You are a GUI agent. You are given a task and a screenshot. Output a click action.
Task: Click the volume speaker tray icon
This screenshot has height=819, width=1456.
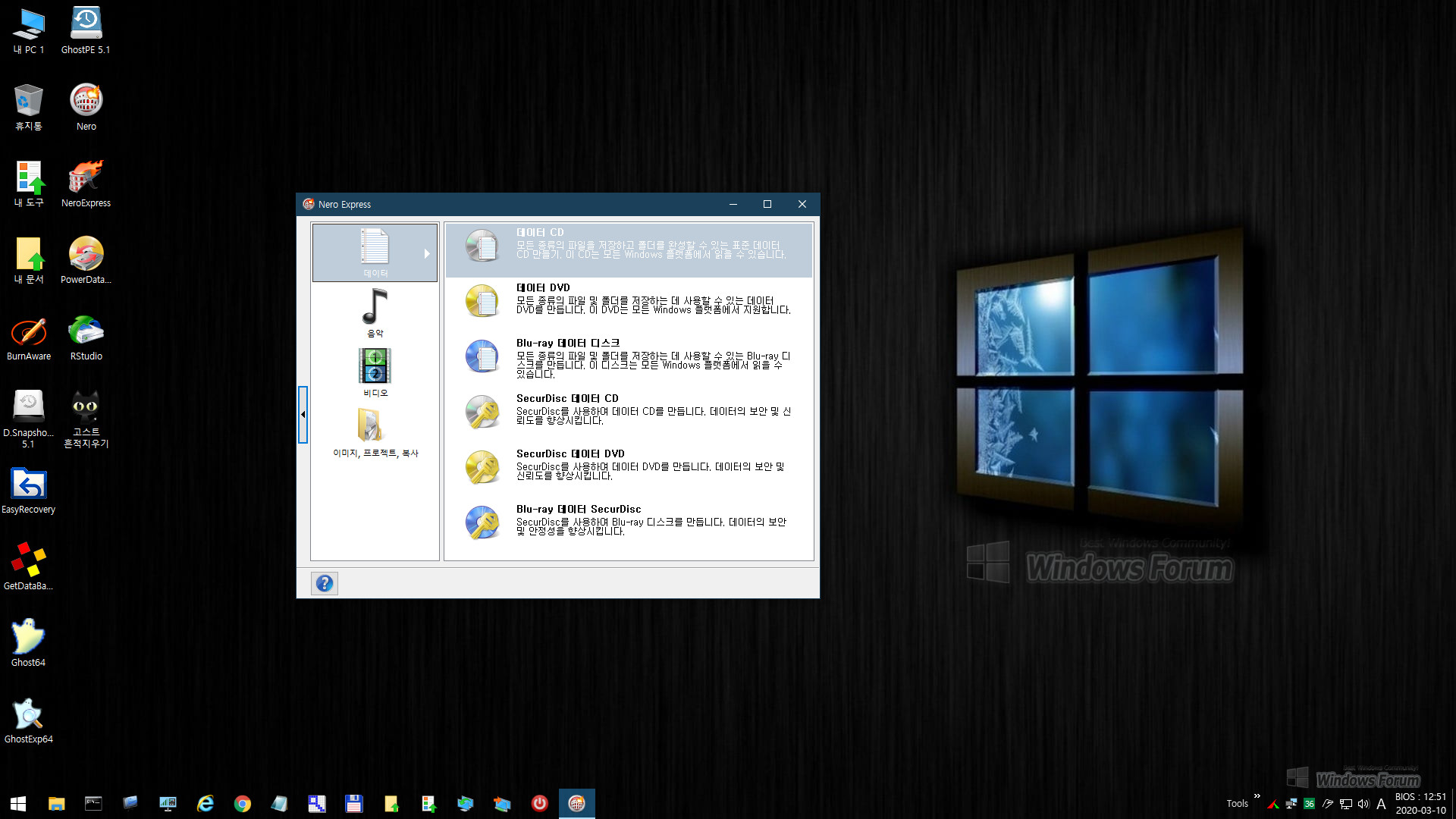click(1363, 804)
